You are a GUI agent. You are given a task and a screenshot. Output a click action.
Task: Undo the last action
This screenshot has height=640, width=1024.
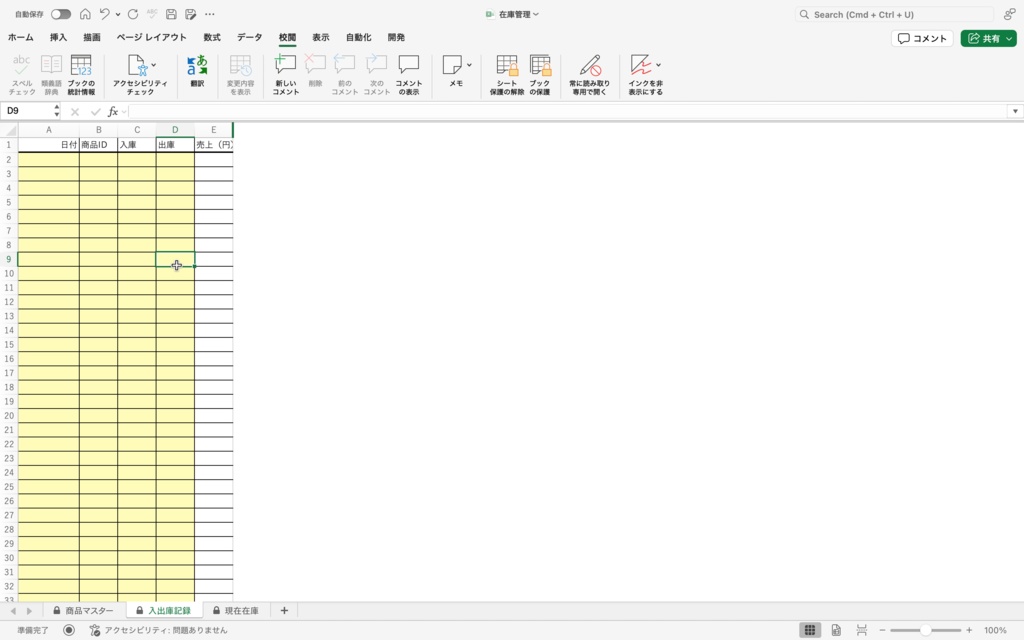coord(104,14)
